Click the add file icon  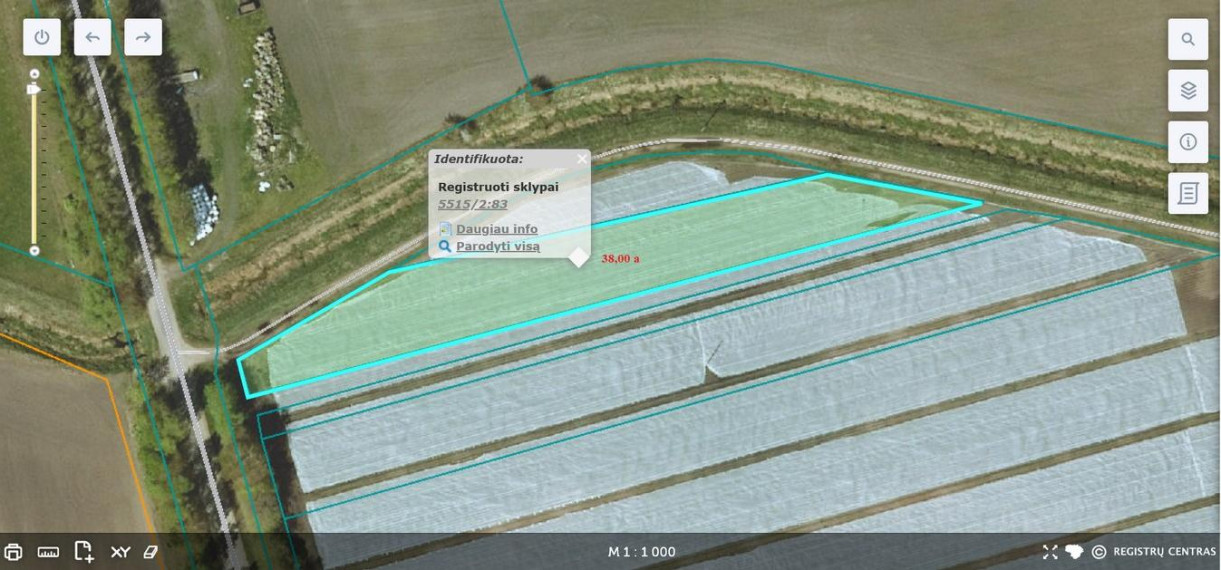pyautogui.click(x=84, y=551)
